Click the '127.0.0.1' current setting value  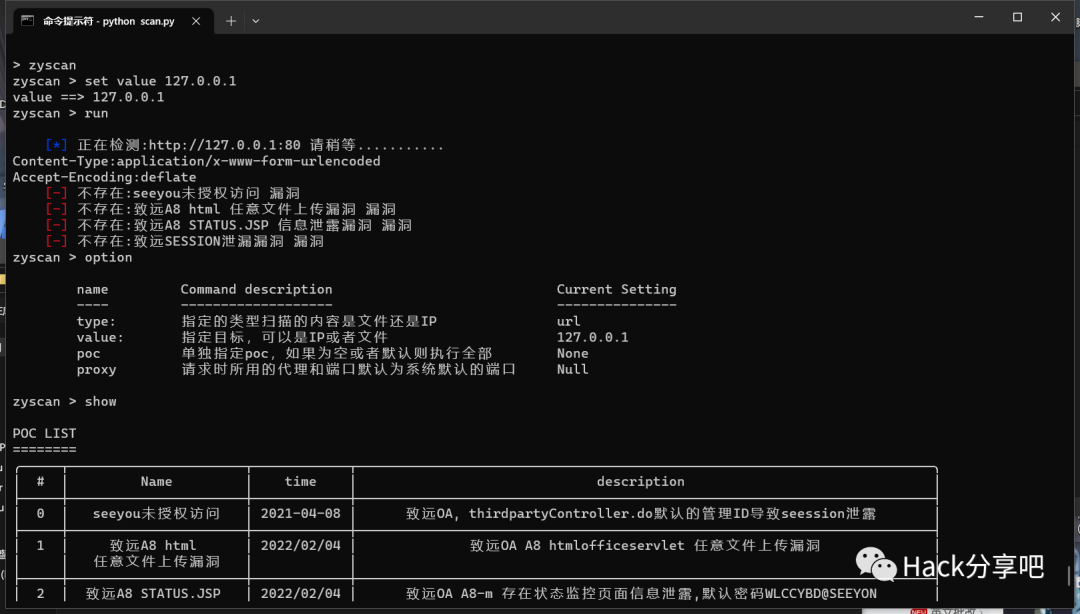click(x=592, y=337)
